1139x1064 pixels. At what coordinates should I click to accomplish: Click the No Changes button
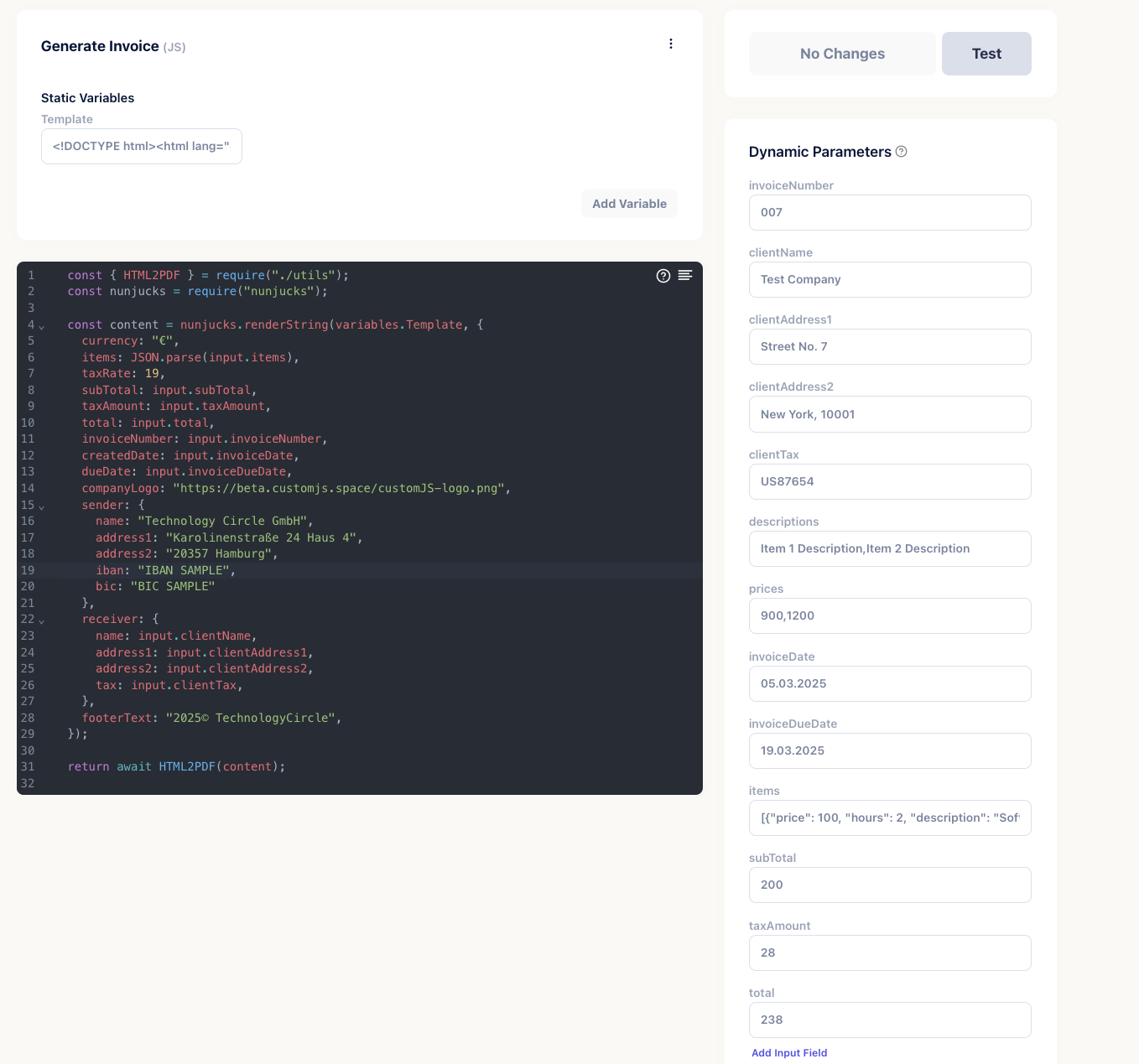point(842,54)
